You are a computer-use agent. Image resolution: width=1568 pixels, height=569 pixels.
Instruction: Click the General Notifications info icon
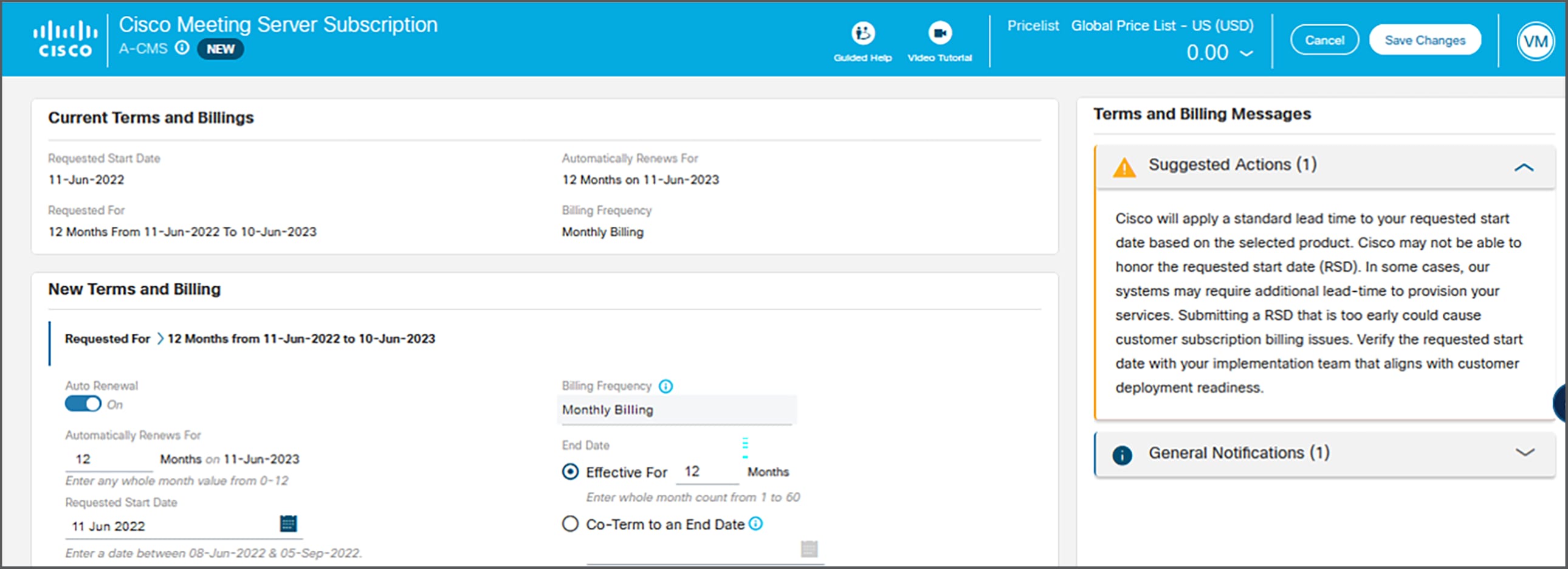click(1122, 455)
